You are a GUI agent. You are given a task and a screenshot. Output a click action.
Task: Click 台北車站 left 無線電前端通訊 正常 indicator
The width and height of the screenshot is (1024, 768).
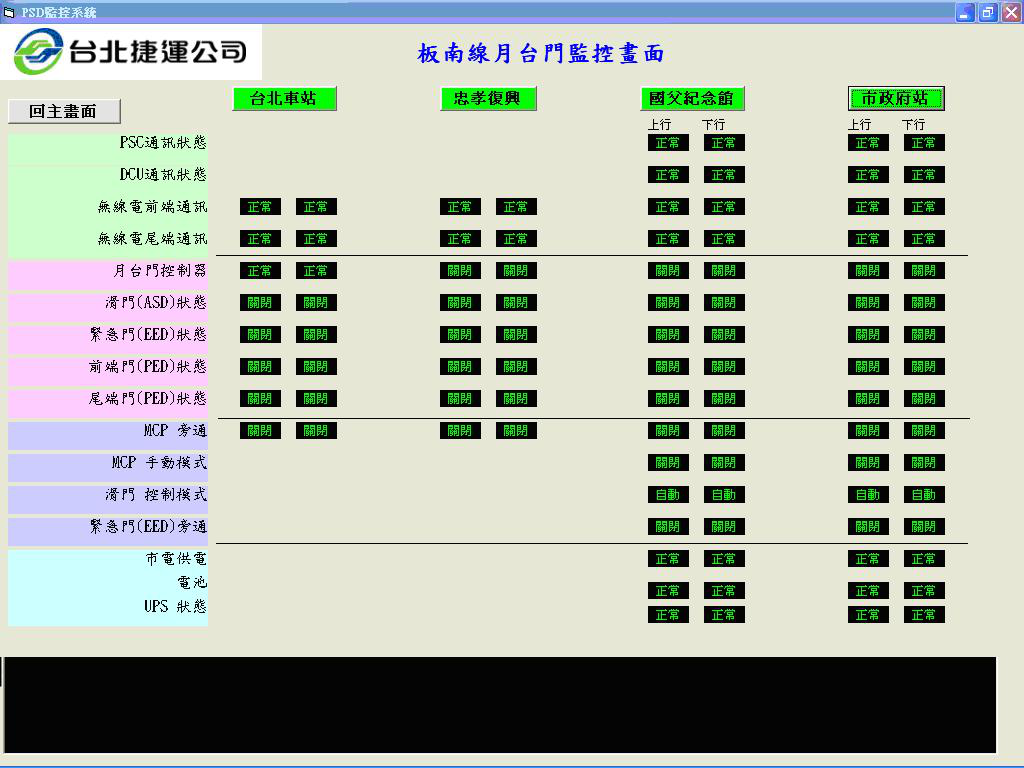[x=260, y=206]
